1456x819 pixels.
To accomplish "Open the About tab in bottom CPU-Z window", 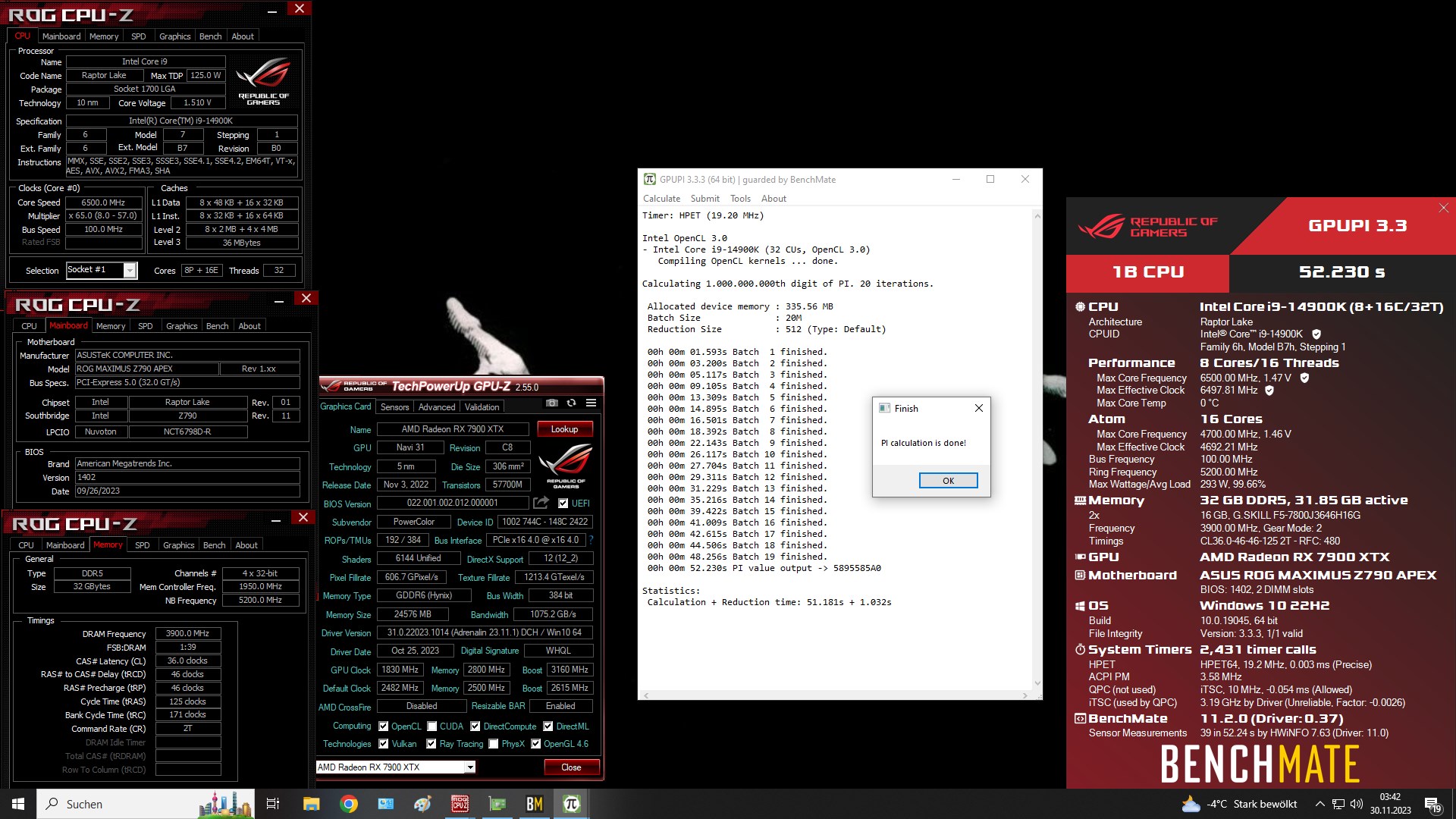I will 246,545.
